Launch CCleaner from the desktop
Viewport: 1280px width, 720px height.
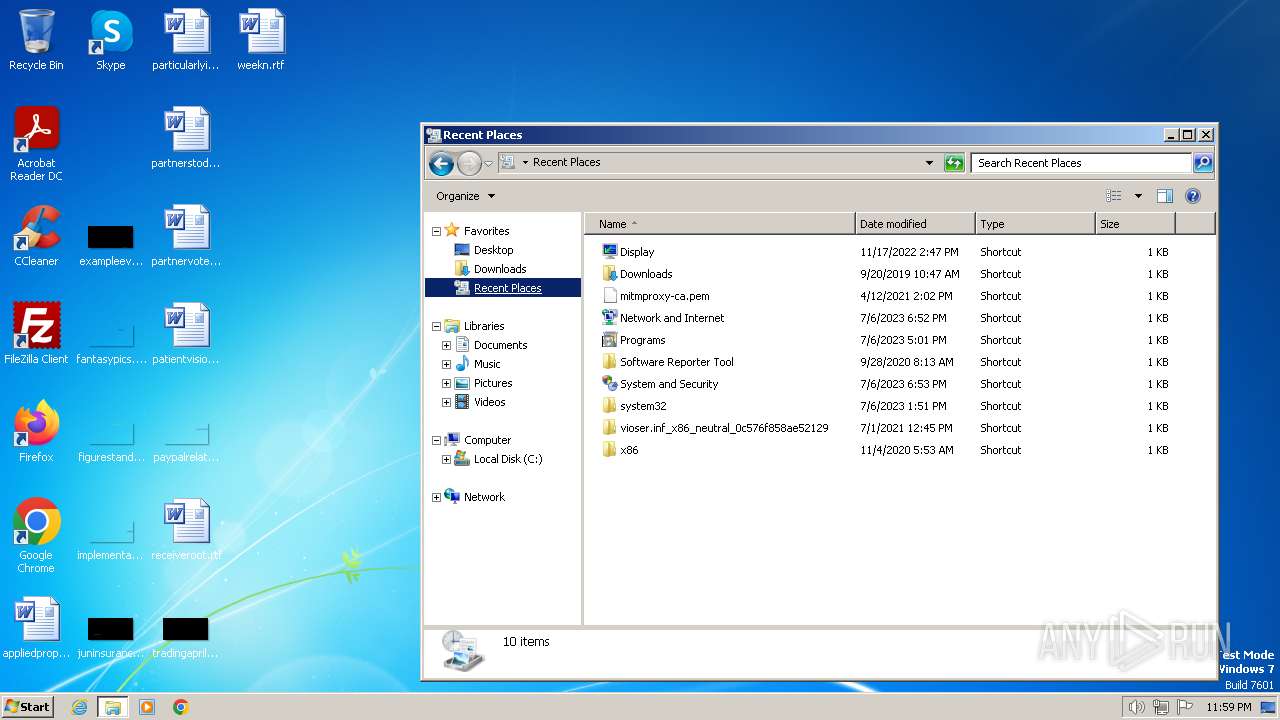[36, 236]
